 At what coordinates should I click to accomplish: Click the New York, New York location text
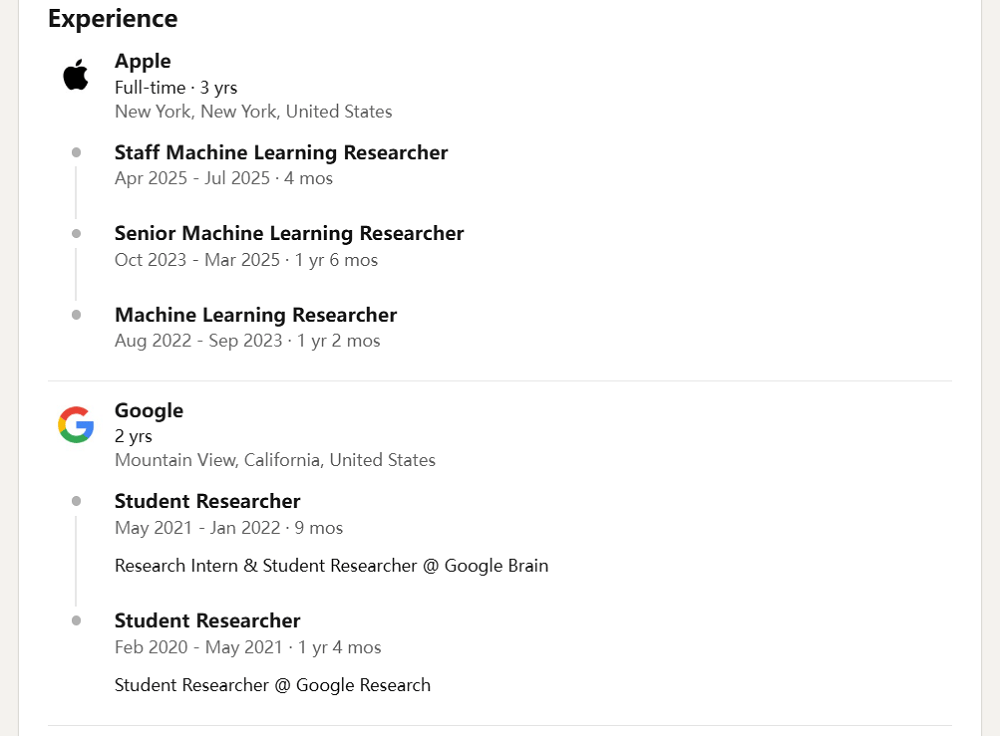pos(253,112)
